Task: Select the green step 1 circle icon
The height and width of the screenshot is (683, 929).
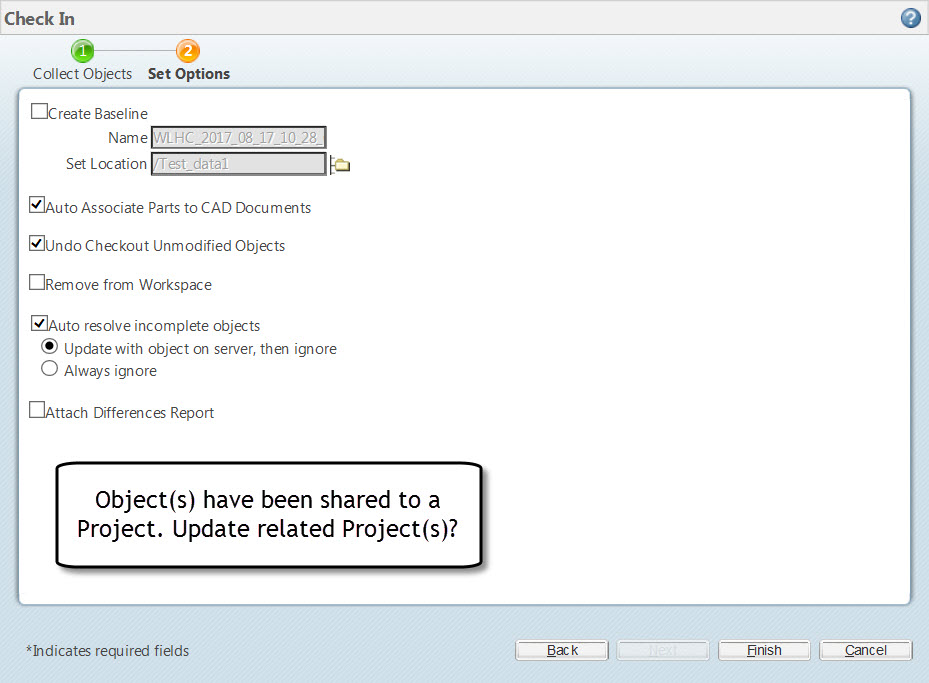Action: coord(83,50)
